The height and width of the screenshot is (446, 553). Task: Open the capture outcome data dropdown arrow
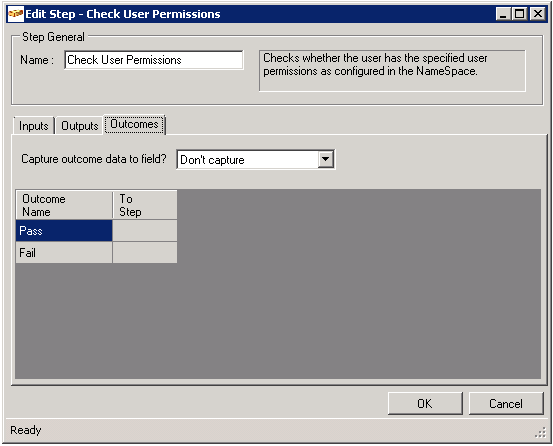pyautogui.click(x=326, y=159)
